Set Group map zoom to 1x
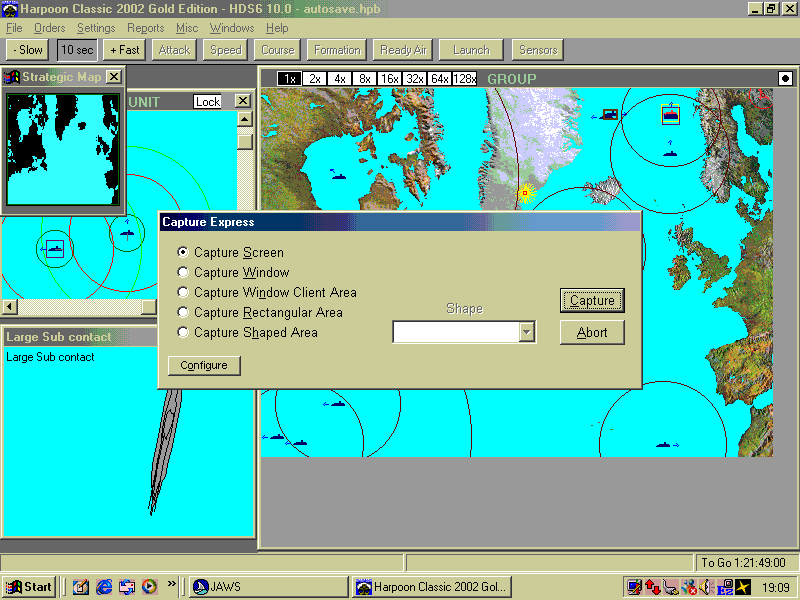This screenshot has width=800, height=600. [289, 79]
